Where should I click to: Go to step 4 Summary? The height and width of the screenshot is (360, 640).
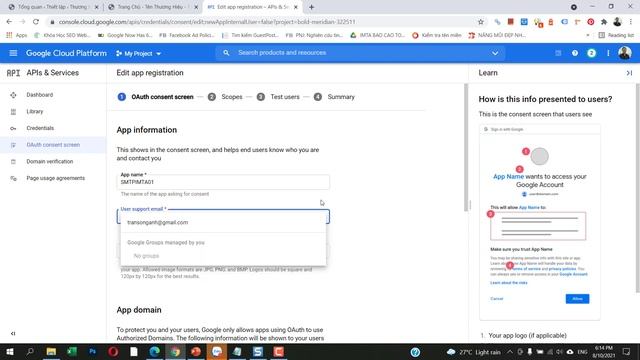[334, 97]
